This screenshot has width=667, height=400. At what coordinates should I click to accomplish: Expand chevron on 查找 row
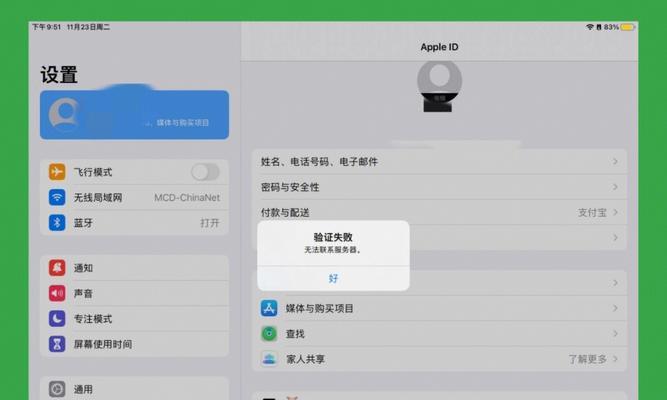[x=615, y=334]
